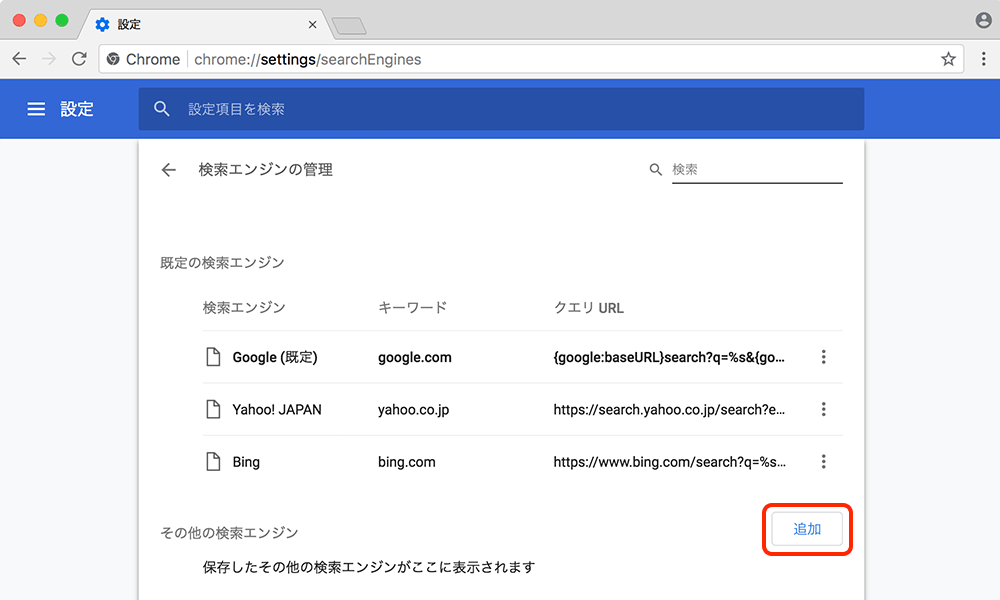Click キーワード column header
Screen dimensions: 1000x600
413,307
